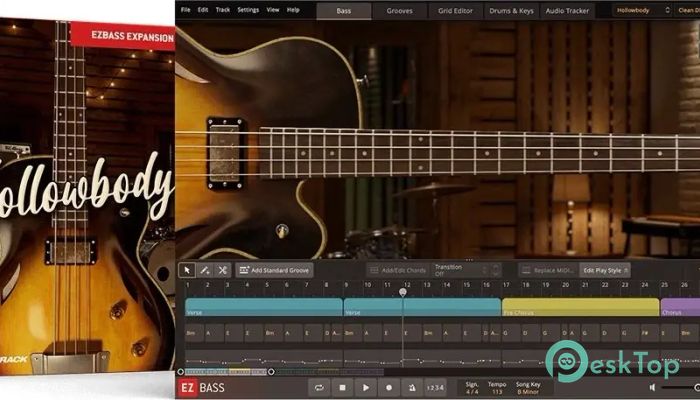
Task: Select the arrow pointer tool
Action: tap(187, 270)
